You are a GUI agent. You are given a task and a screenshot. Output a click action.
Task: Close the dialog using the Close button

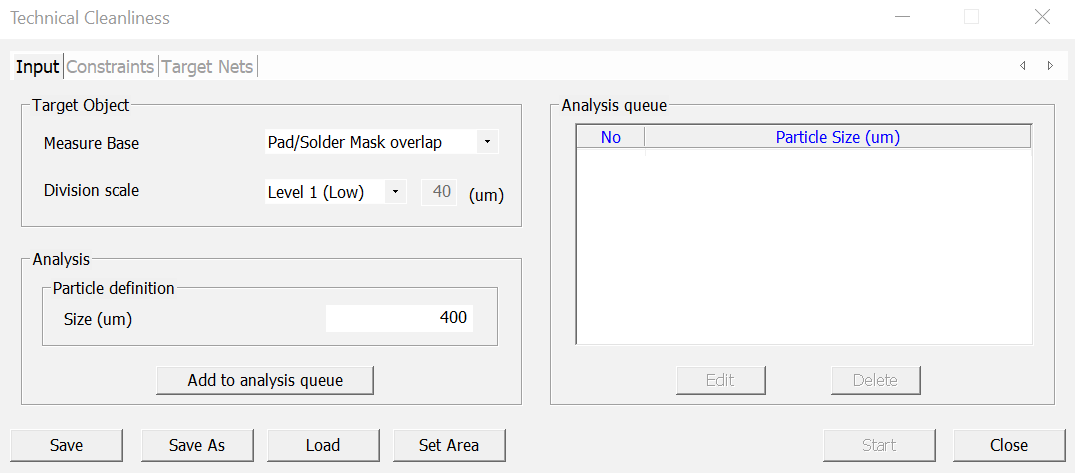point(1008,445)
